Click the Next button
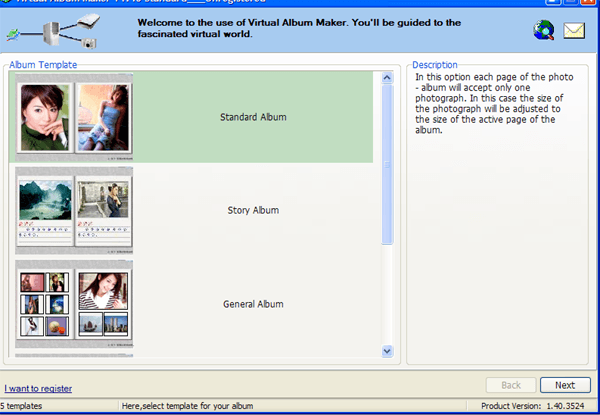 tap(565, 385)
